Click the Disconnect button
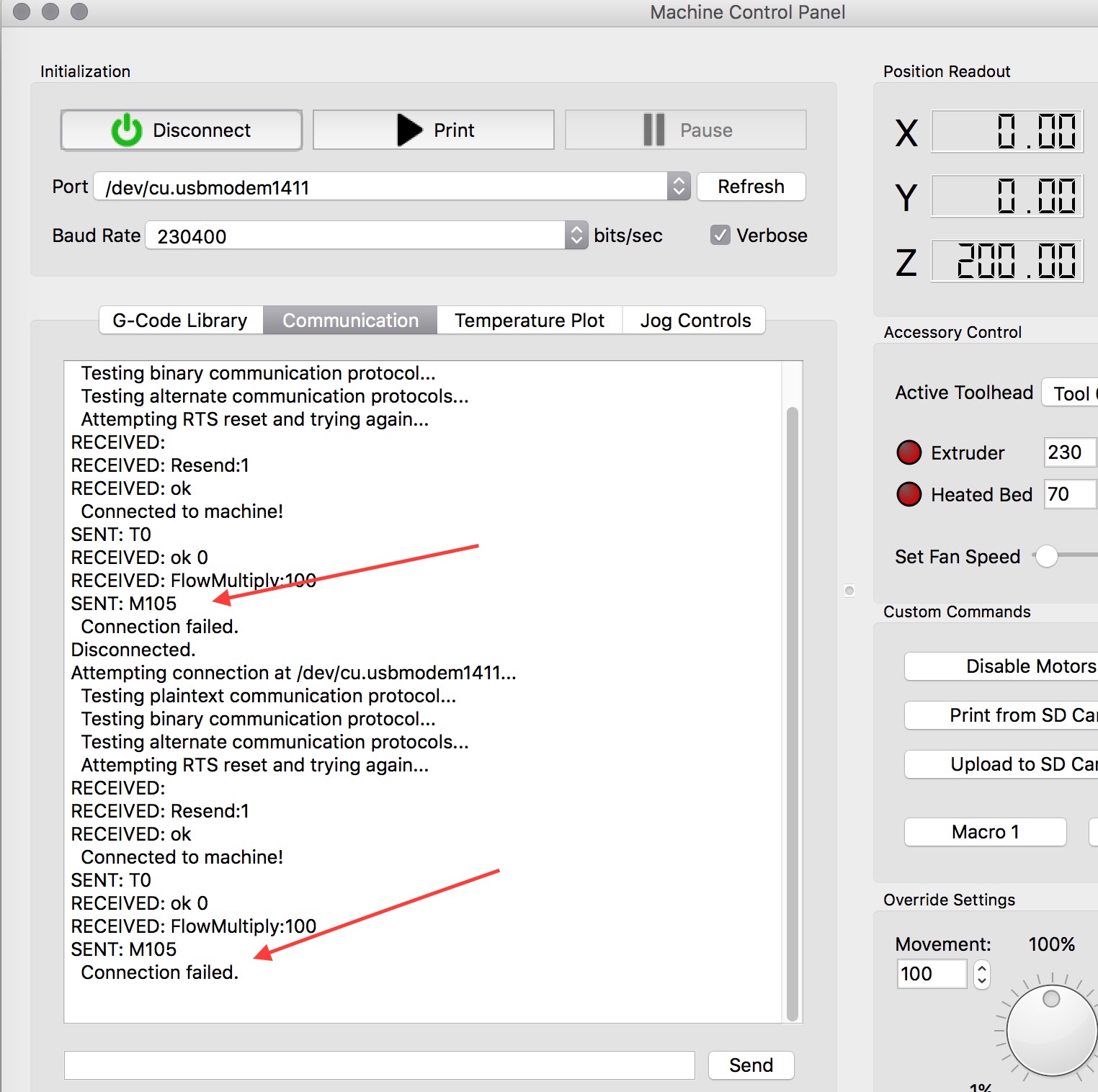1098x1092 pixels. (181, 130)
